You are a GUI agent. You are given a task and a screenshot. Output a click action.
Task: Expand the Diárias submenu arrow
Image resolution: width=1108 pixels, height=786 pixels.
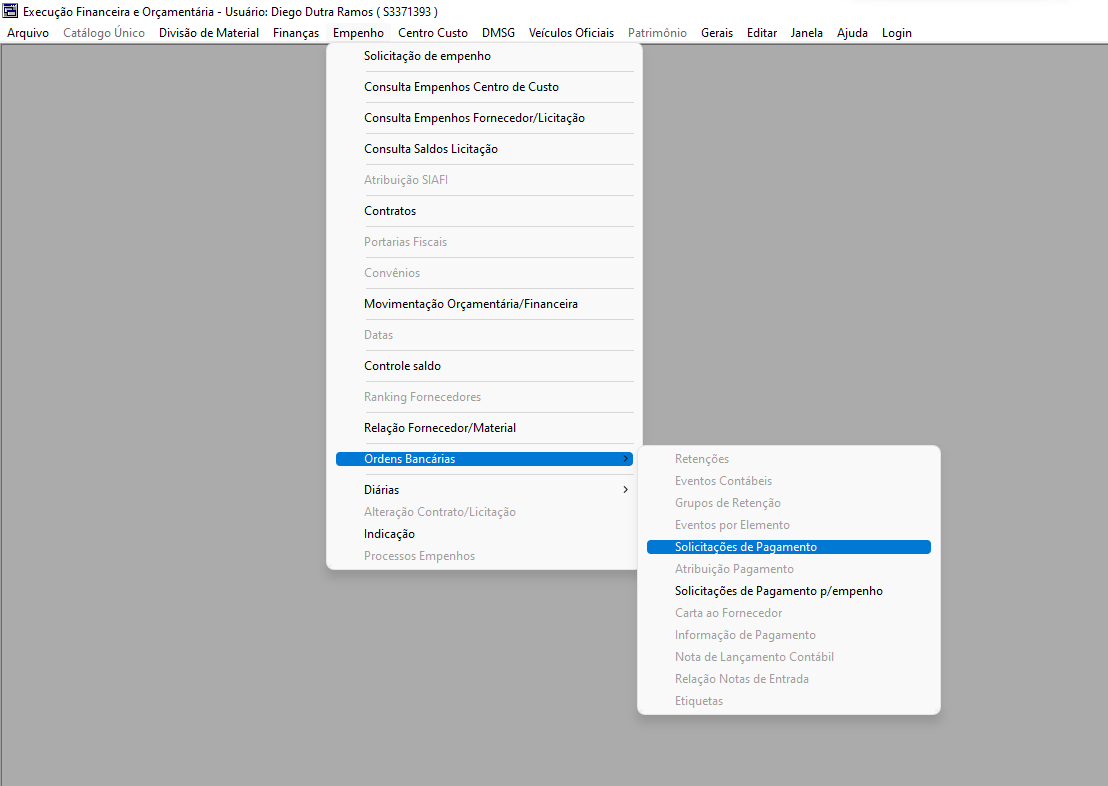point(625,490)
